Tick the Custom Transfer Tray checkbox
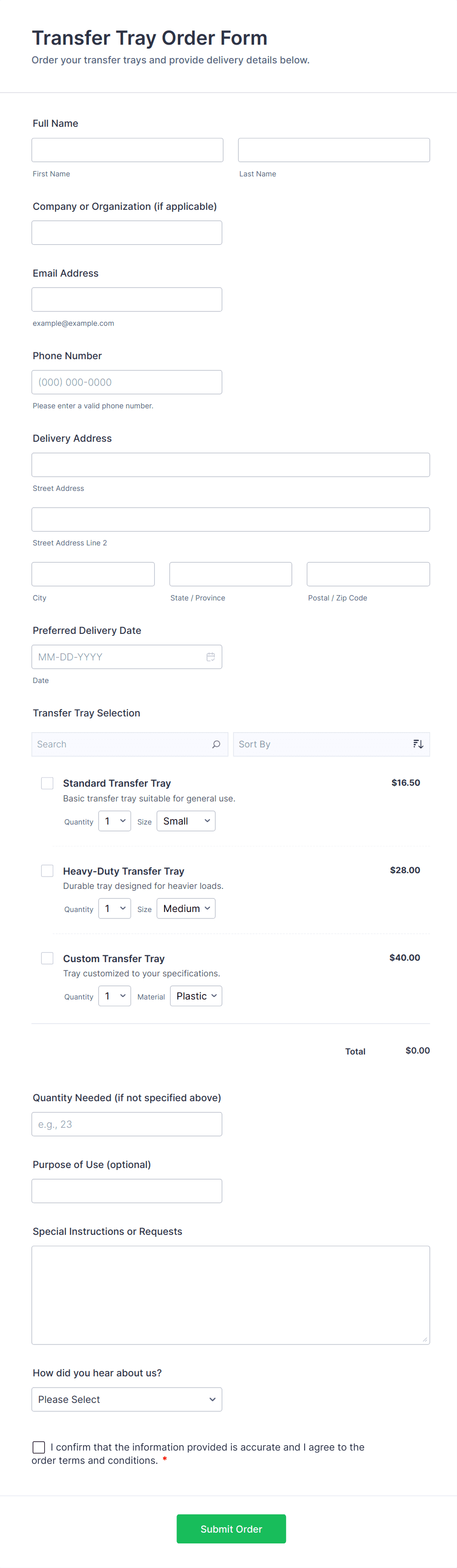 coord(47,958)
